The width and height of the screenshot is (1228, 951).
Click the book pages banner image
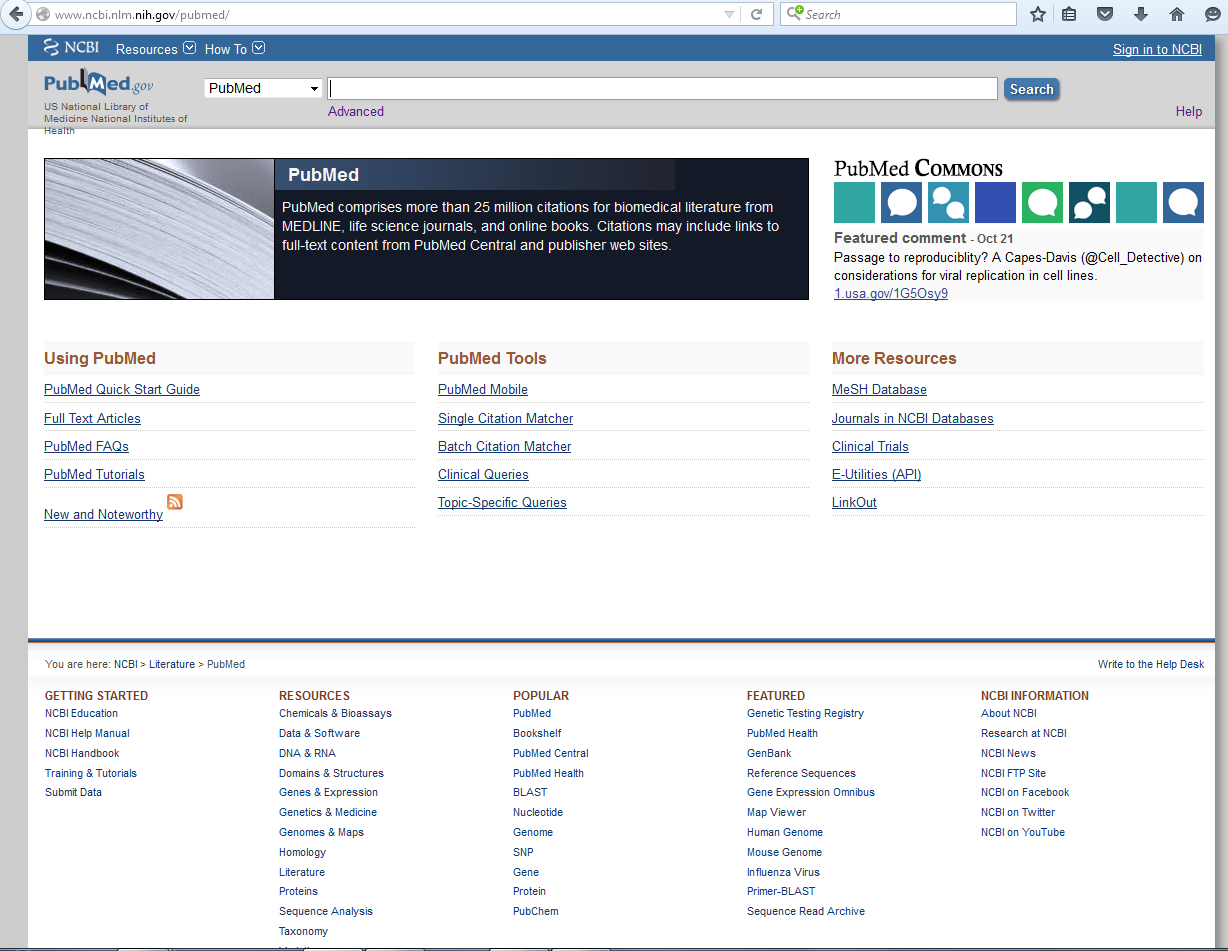pos(159,229)
